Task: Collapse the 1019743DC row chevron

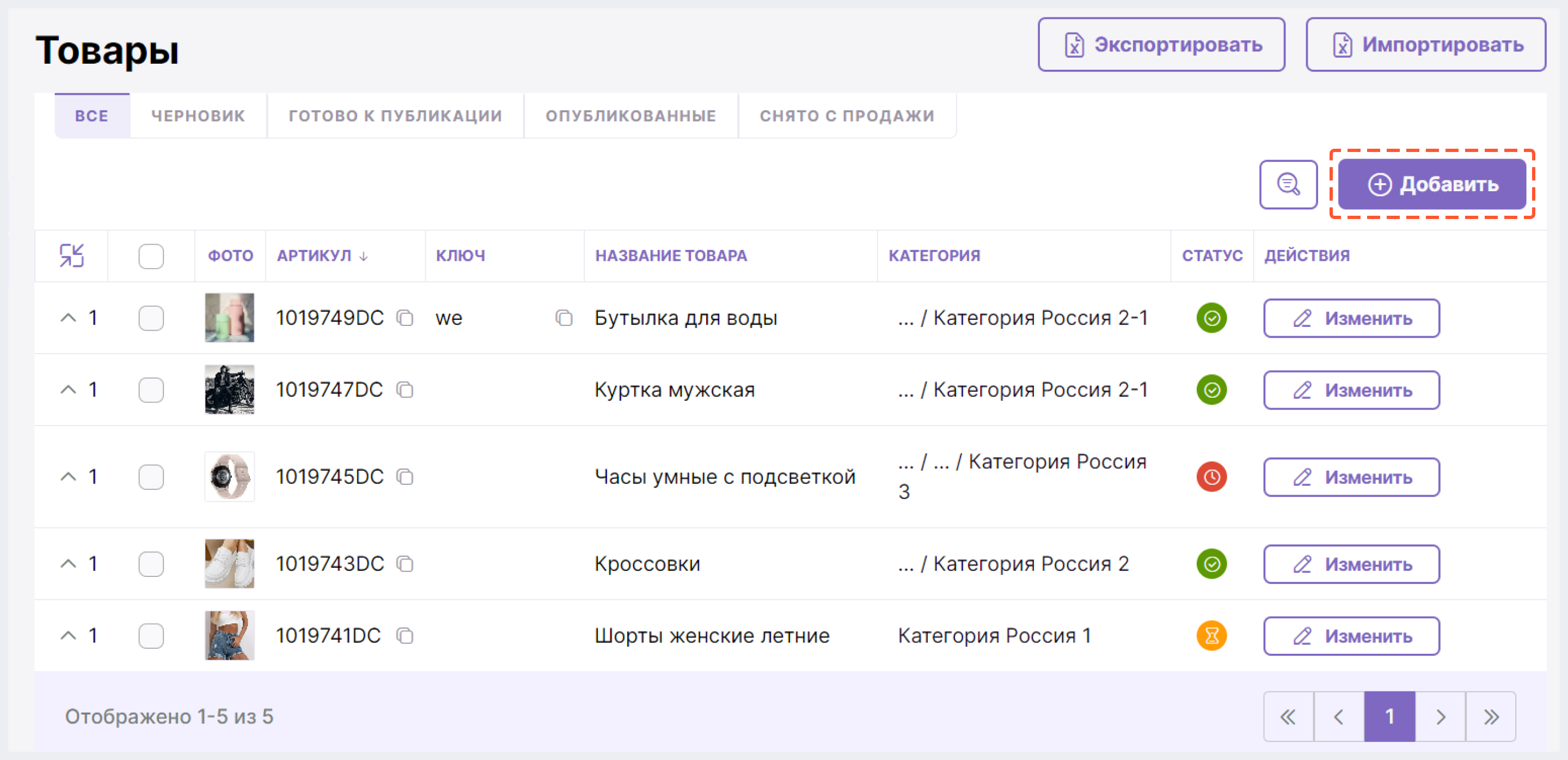Action: point(68,564)
